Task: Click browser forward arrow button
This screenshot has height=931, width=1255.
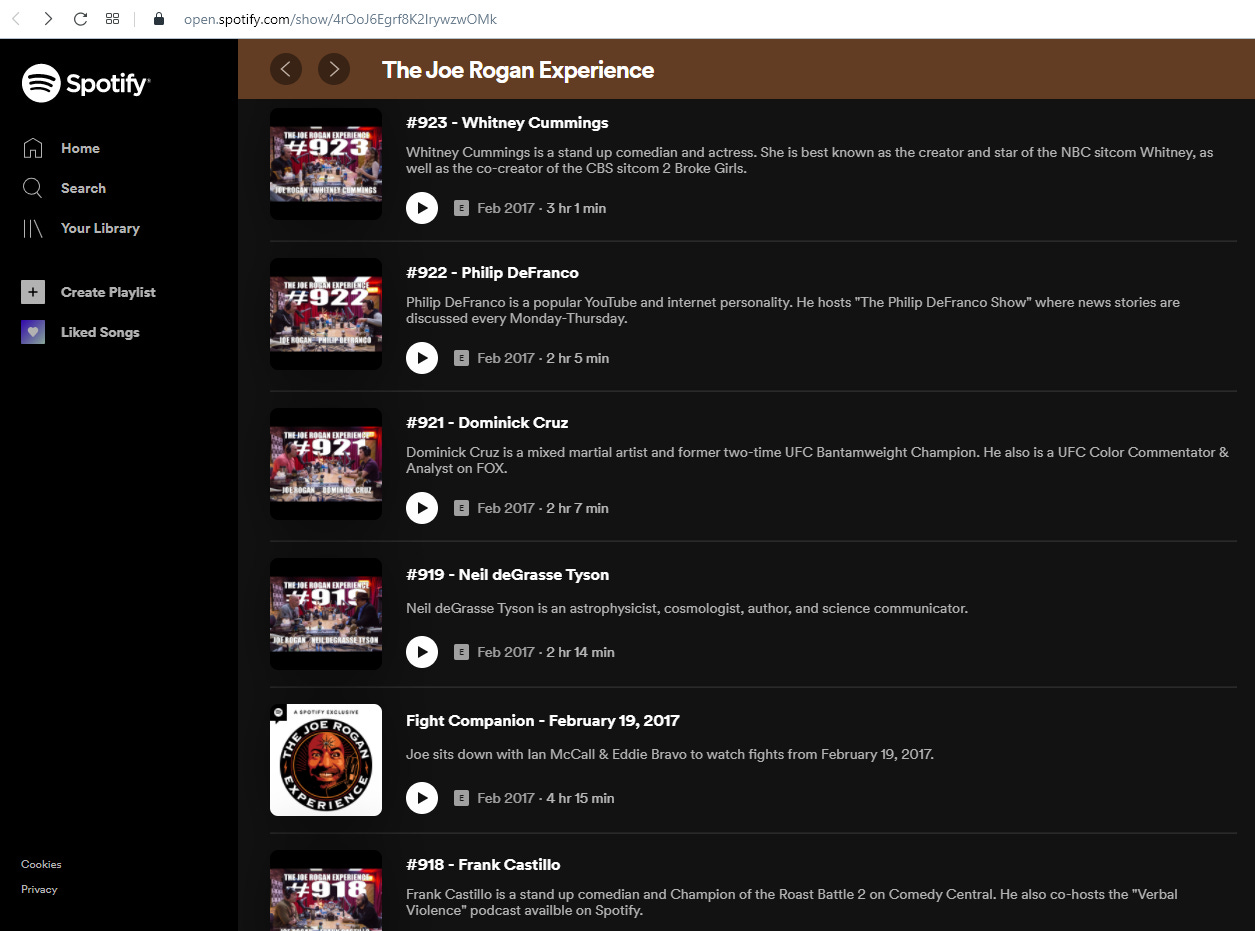Action: [x=48, y=19]
